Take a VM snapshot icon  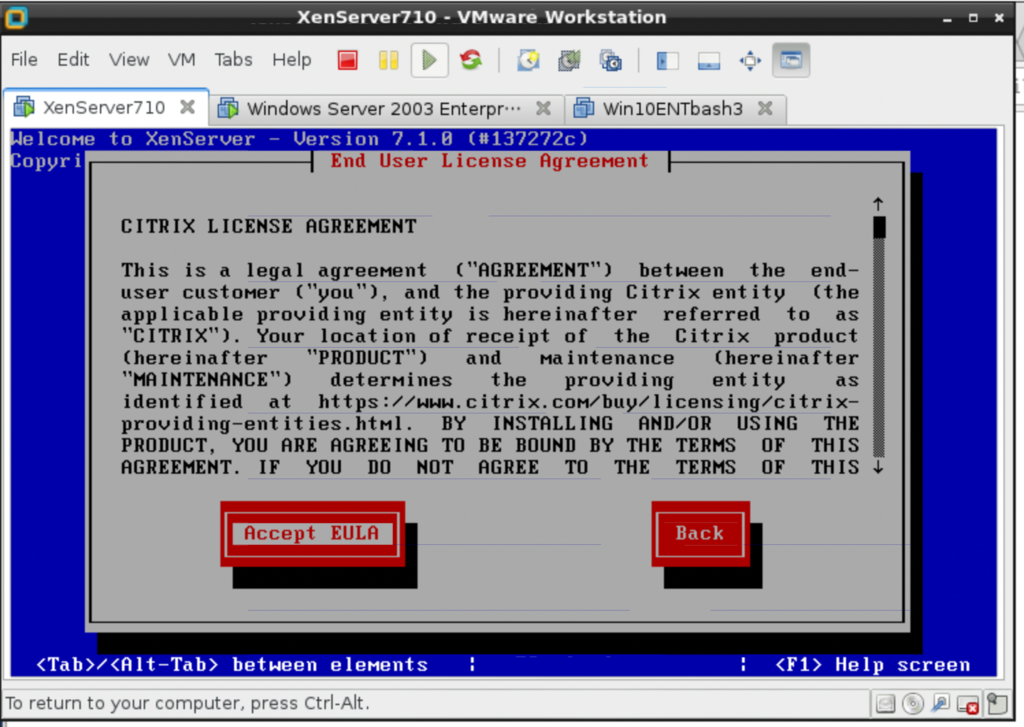(x=528, y=61)
